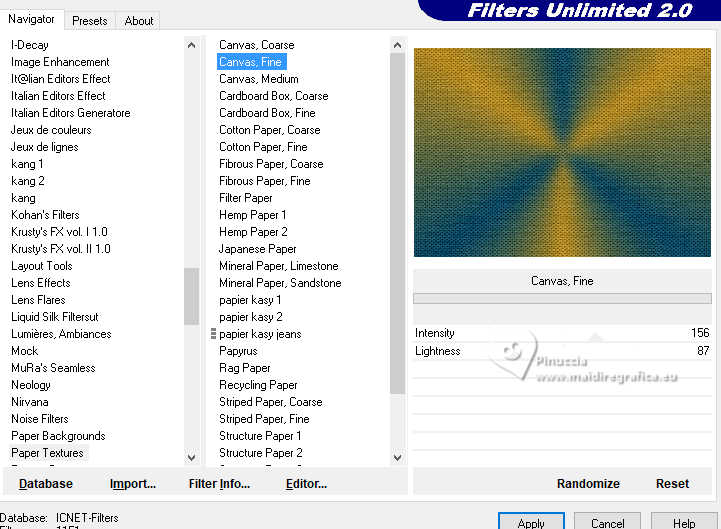Click the category list scroll down arrow

point(191,458)
